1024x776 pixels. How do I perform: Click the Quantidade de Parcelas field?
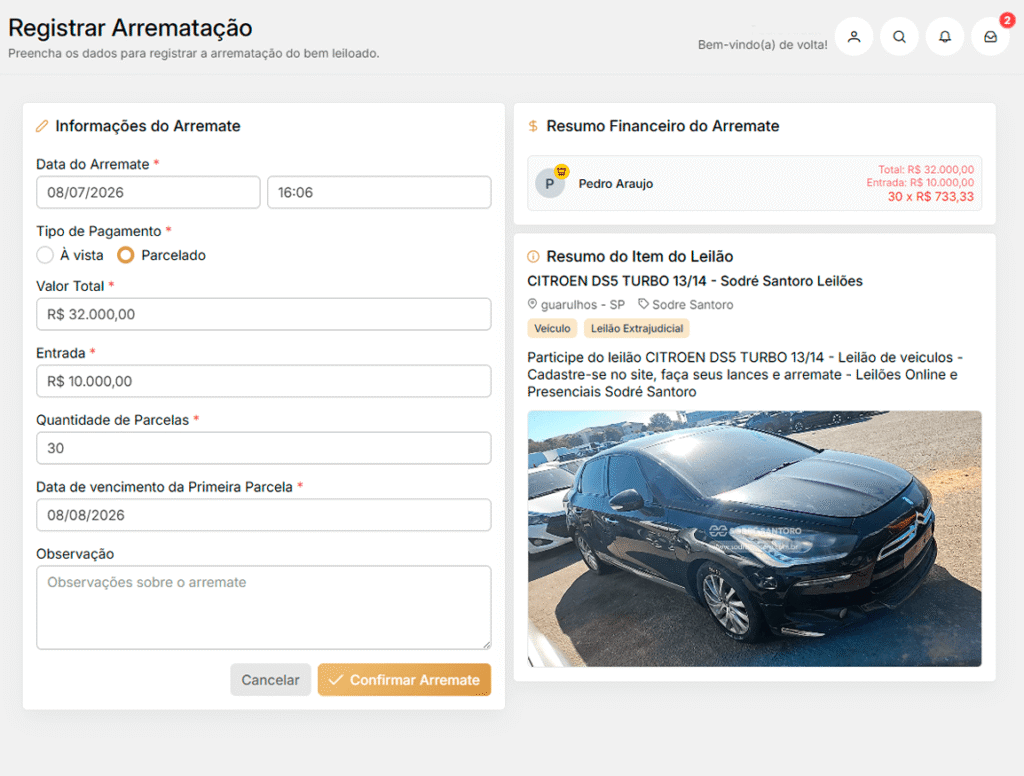click(264, 448)
